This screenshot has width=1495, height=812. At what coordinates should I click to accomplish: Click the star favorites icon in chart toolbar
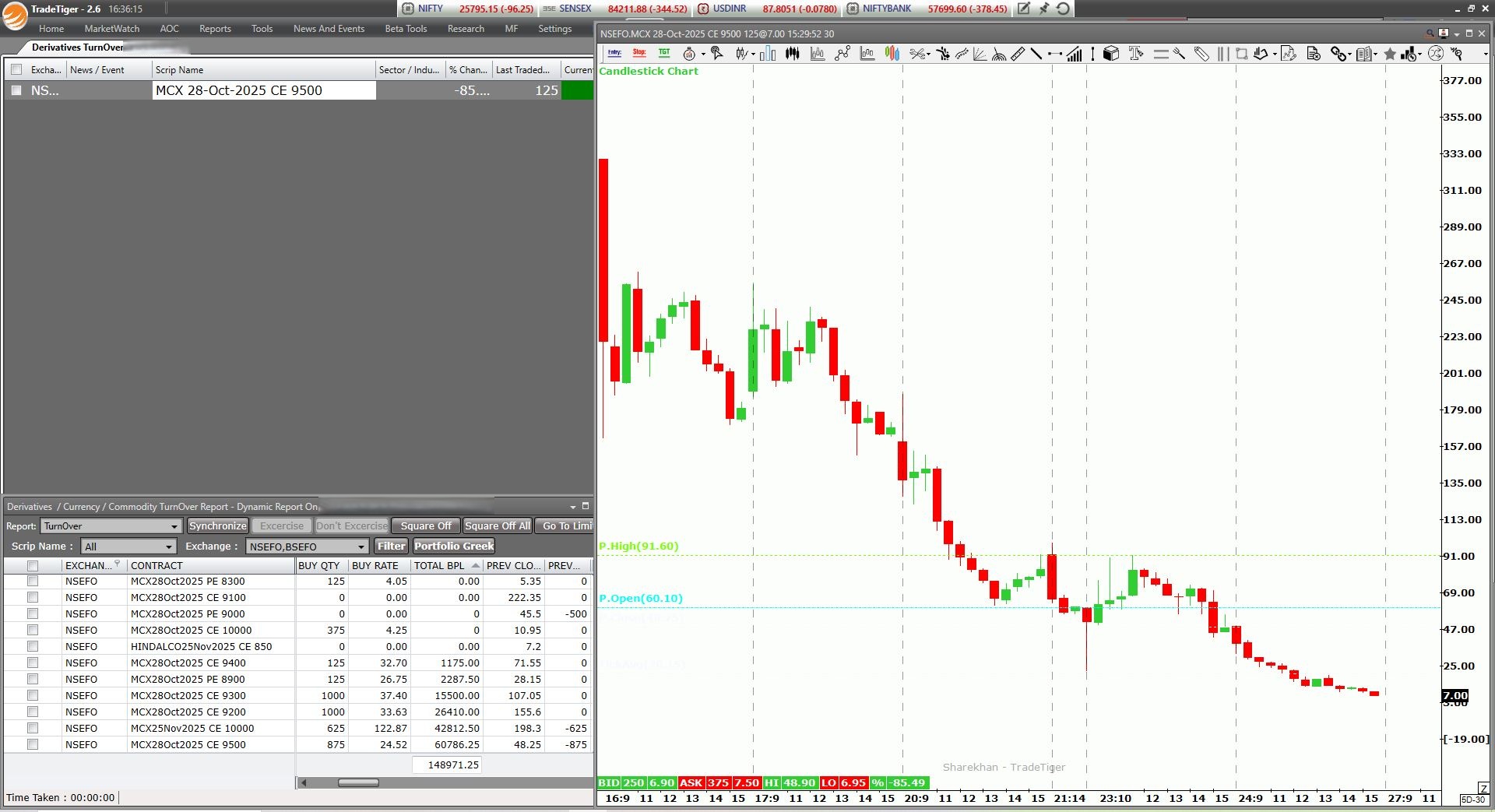1390,54
